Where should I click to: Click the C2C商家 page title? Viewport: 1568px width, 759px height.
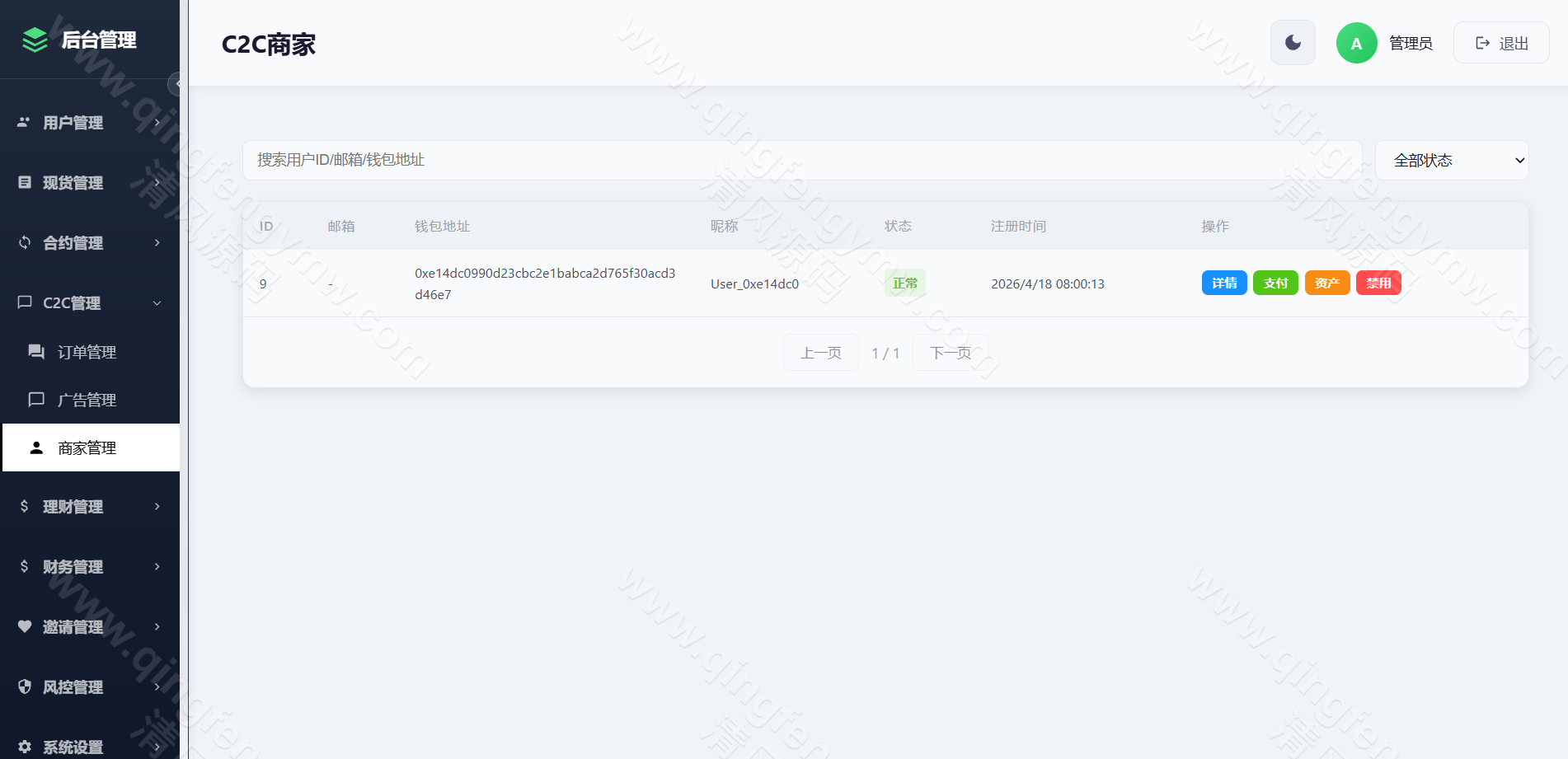(x=269, y=44)
